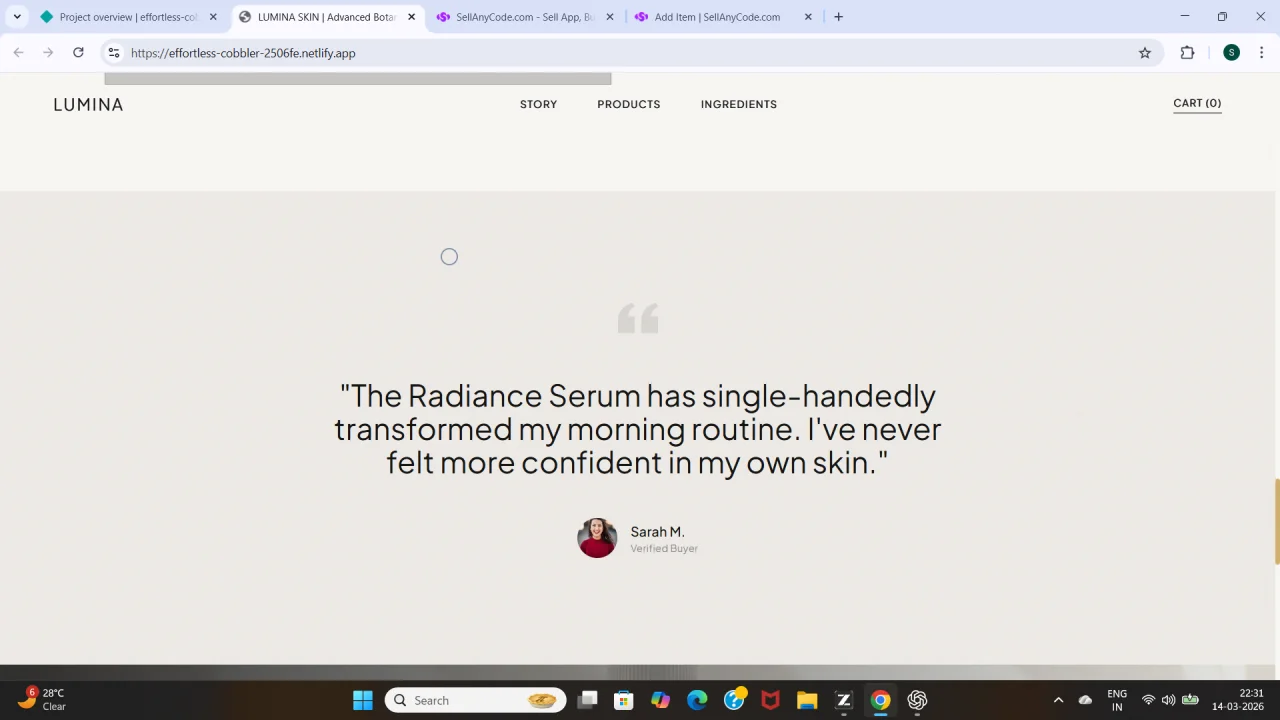Open the weather widget 28°C Clear
The height and width of the screenshot is (720, 1280).
point(42,699)
